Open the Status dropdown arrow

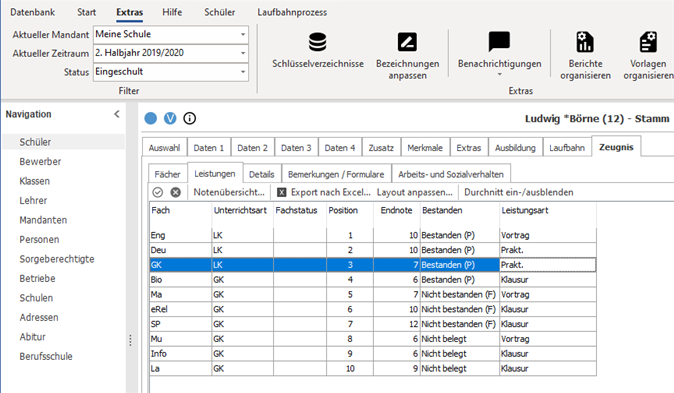tap(242, 72)
